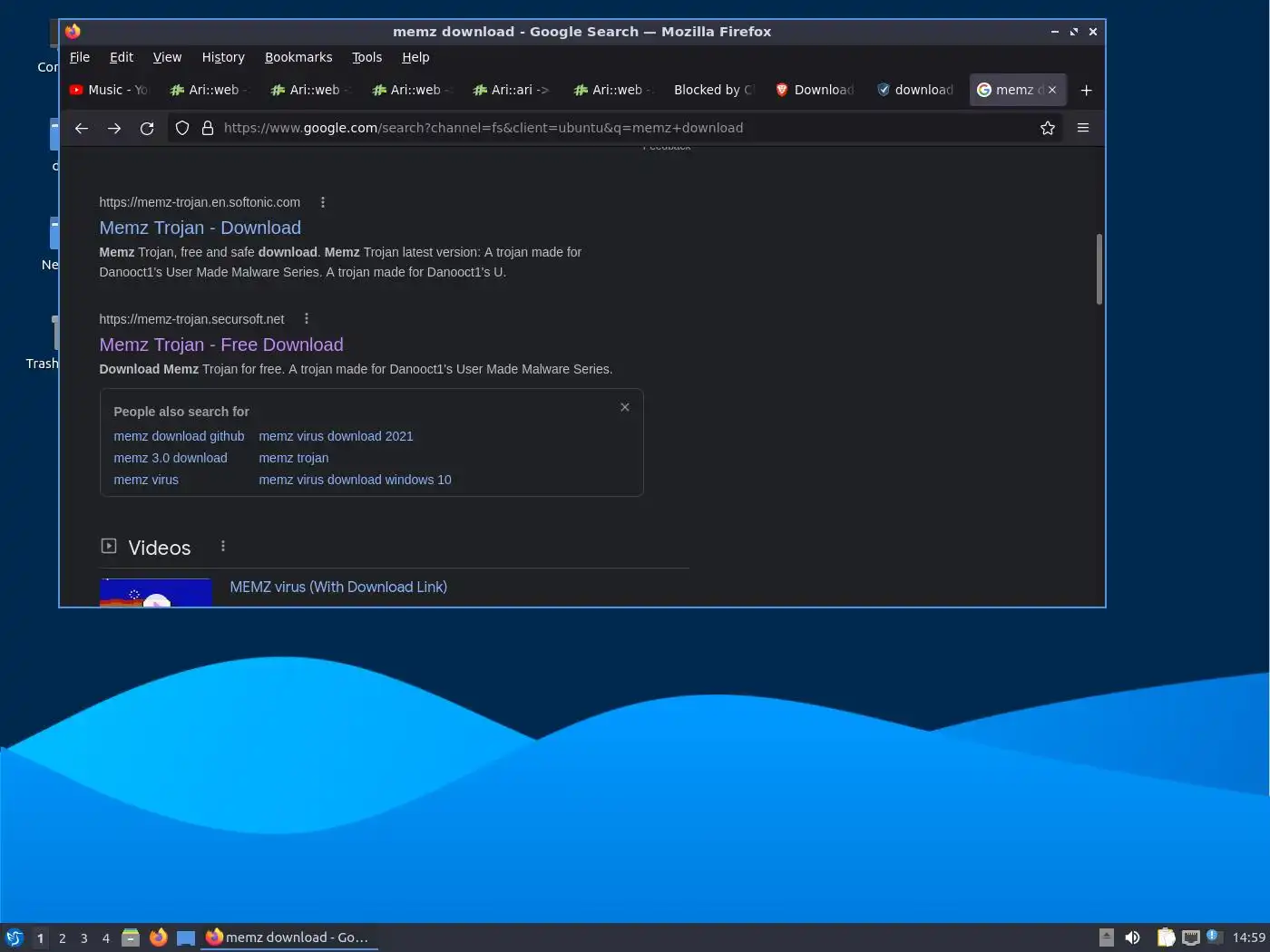
Task: Open the Help menu
Action: tap(415, 57)
